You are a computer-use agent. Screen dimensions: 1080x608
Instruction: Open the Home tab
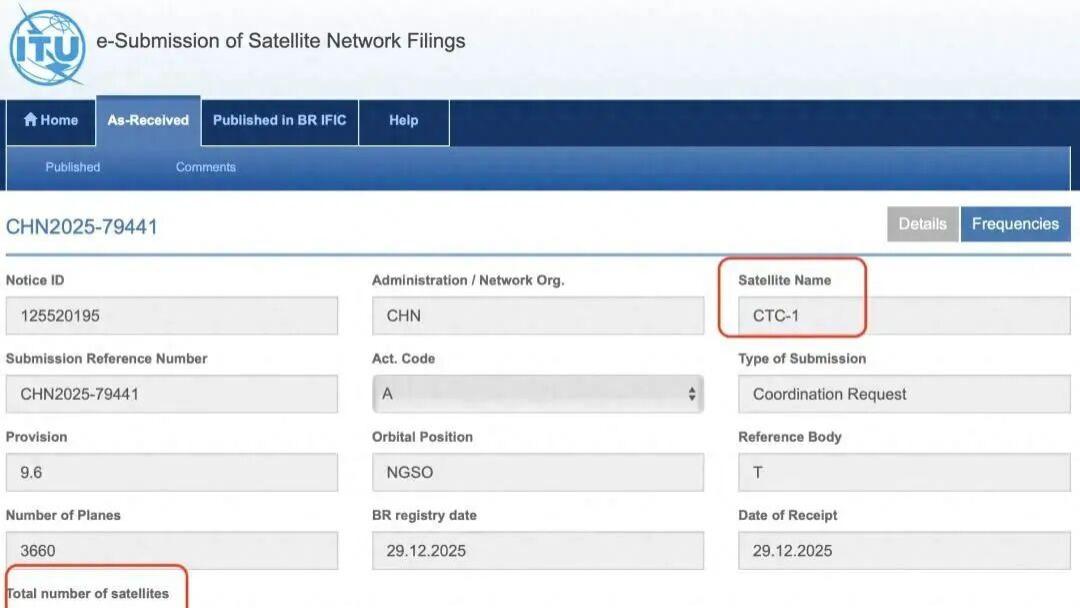click(51, 120)
